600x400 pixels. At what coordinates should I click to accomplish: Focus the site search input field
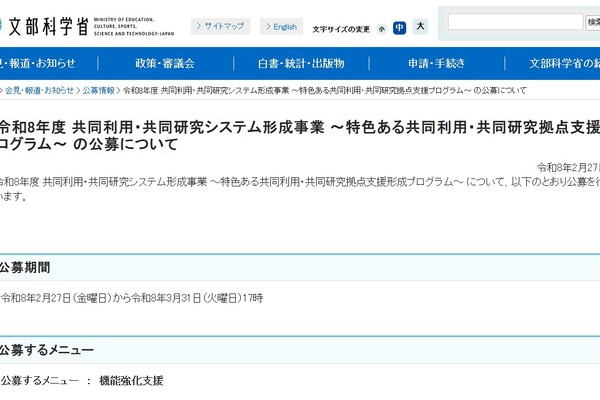click(515, 22)
